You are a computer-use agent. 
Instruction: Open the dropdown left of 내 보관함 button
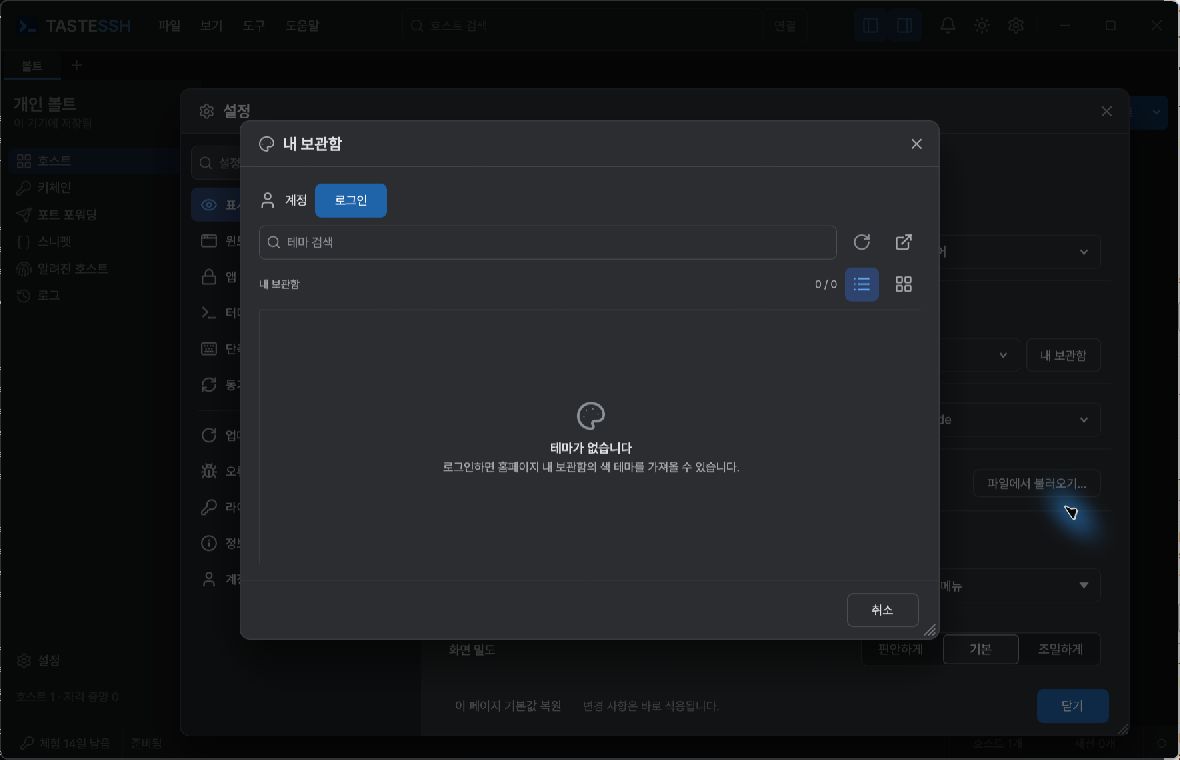[978, 355]
